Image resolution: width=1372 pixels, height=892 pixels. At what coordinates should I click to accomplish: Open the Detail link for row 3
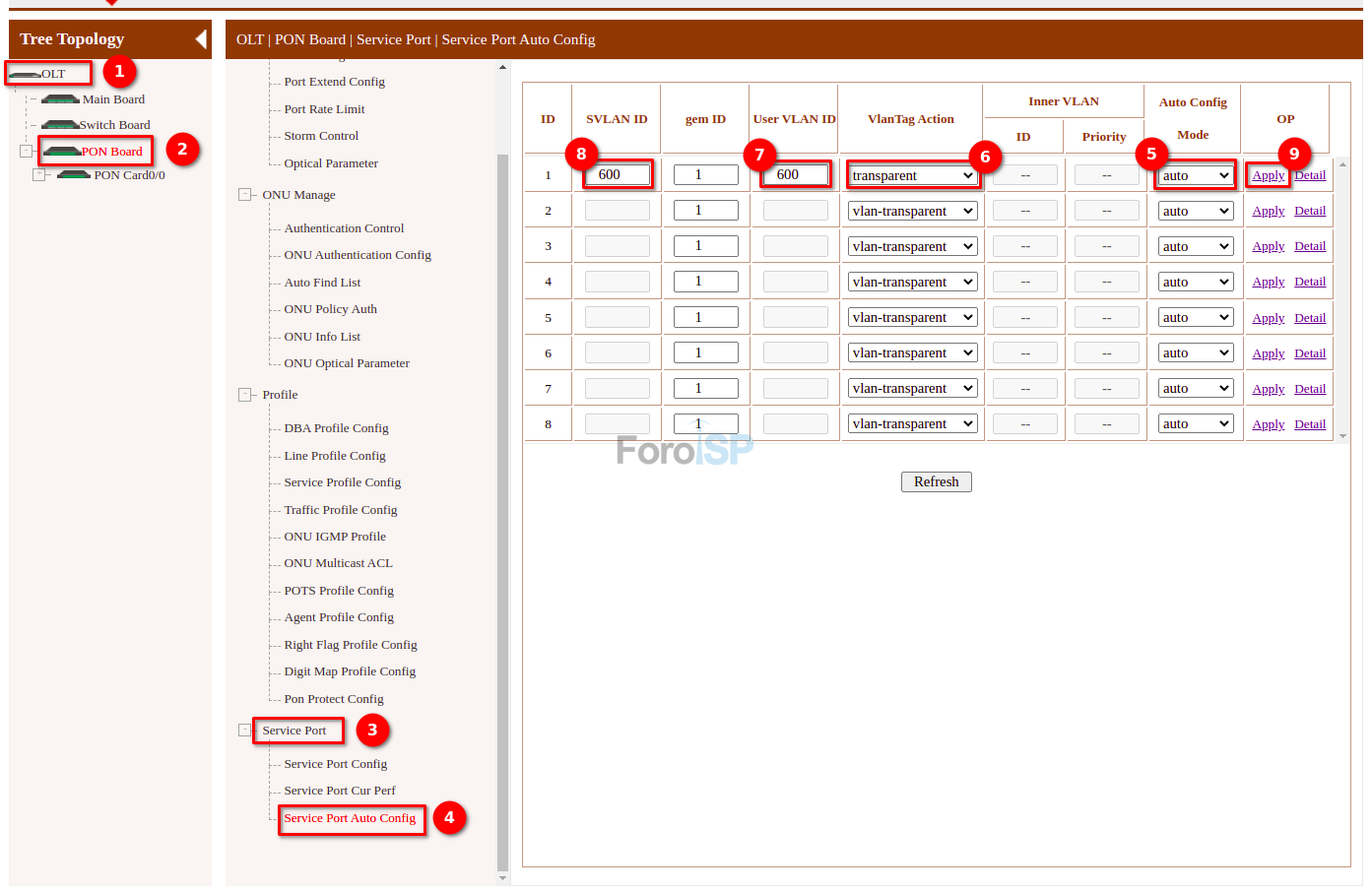click(x=1310, y=245)
